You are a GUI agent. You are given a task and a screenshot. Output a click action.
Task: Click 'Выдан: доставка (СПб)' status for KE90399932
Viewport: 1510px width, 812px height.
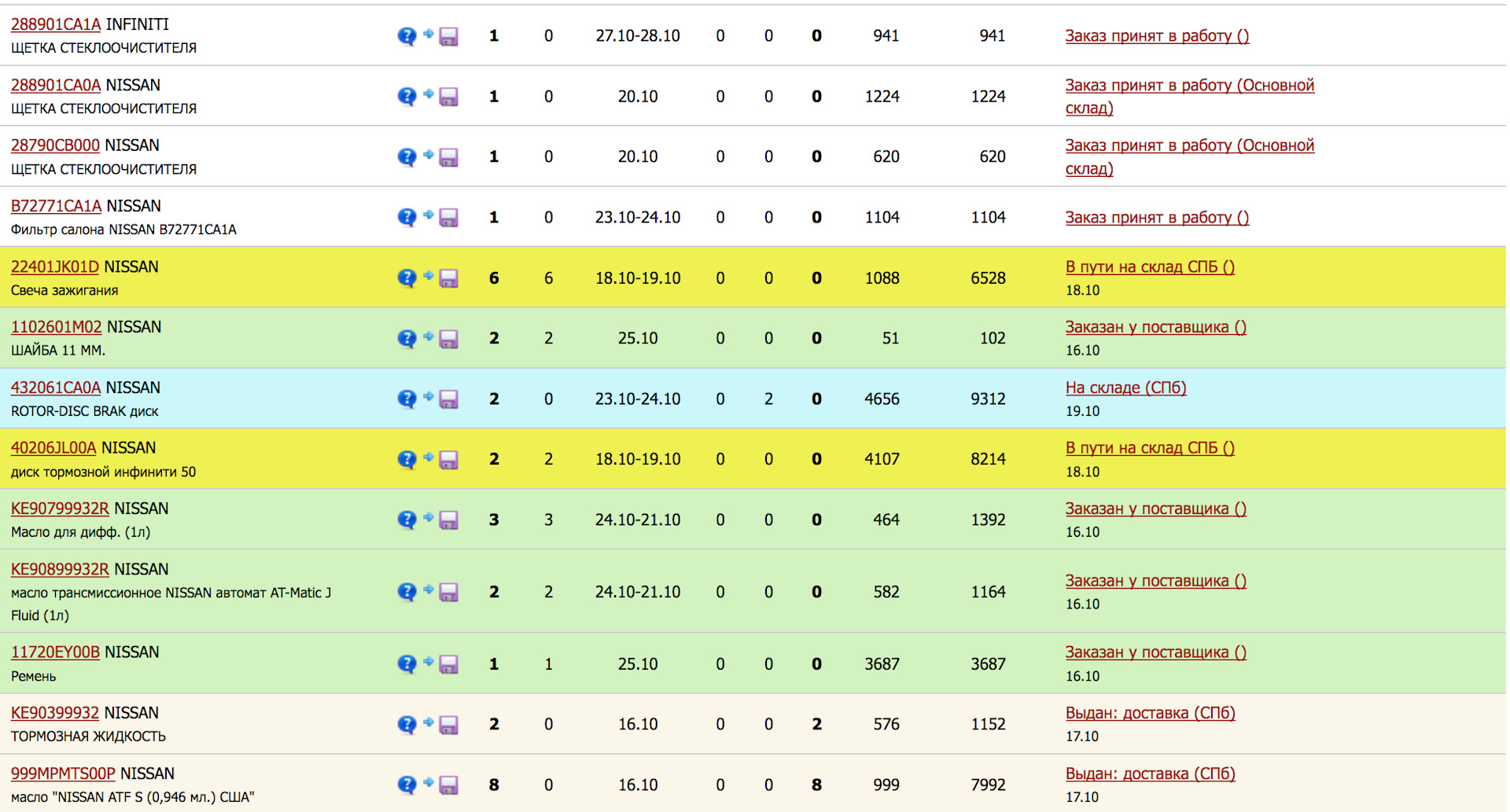pos(1150,714)
